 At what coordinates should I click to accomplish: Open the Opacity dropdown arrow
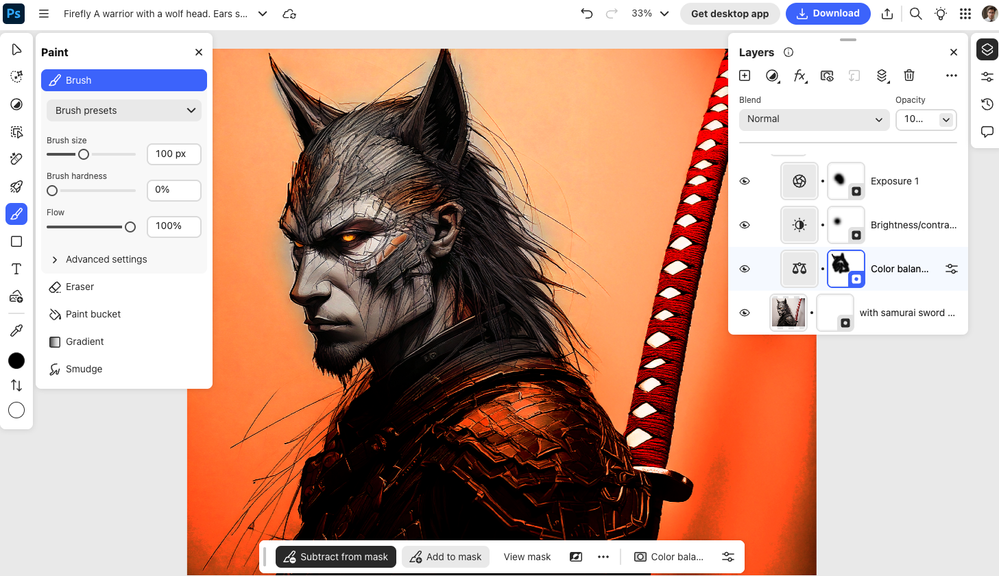coord(945,119)
